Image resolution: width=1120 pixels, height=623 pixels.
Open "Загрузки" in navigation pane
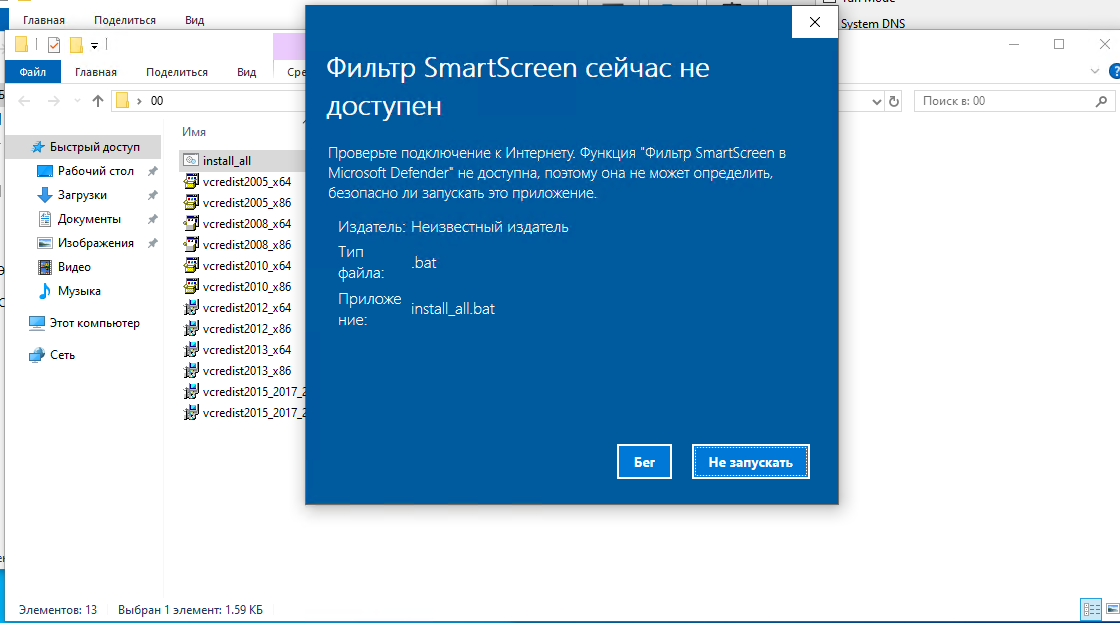(x=82, y=195)
